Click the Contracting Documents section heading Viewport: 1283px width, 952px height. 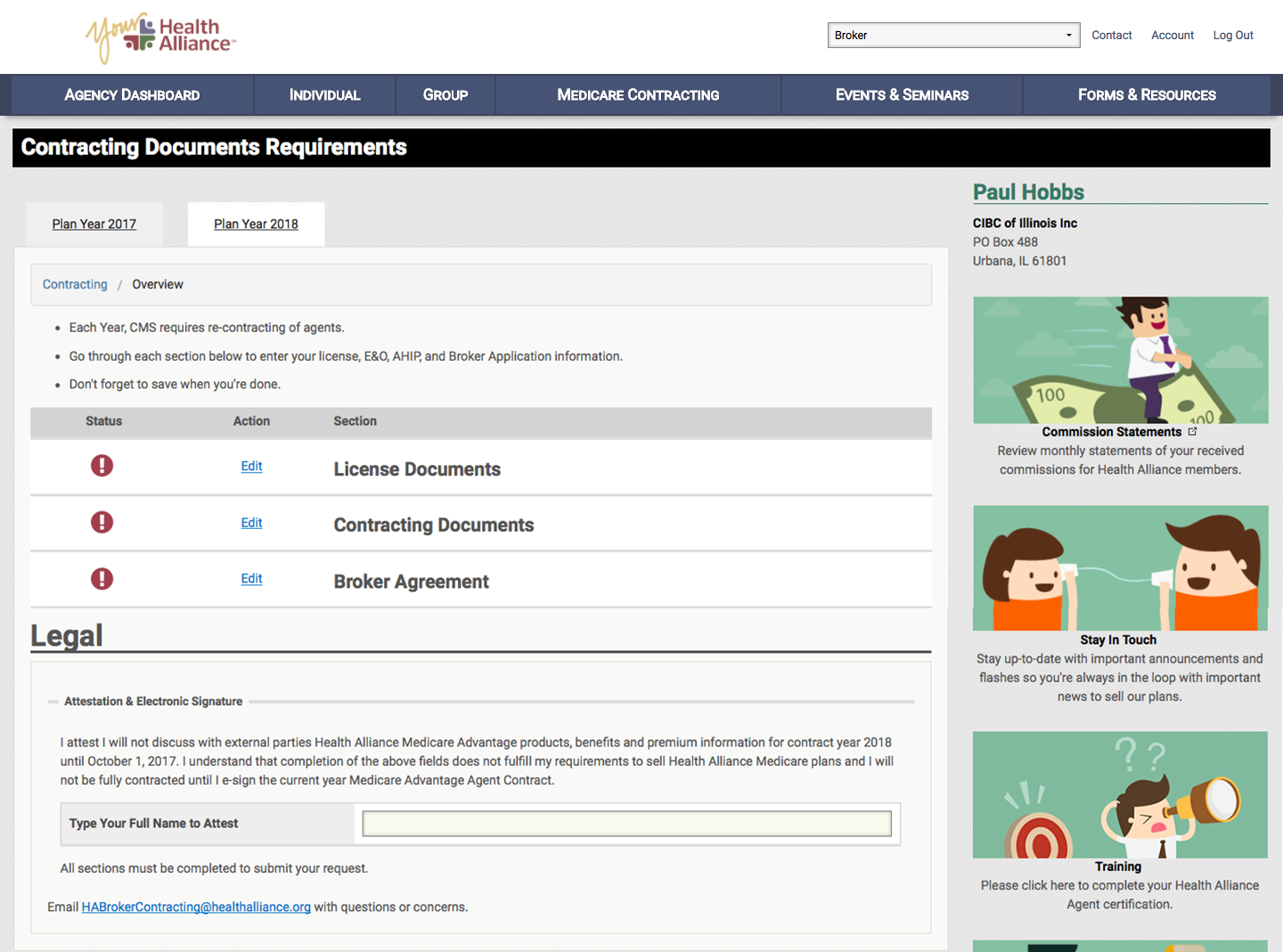tap(434, 525)
